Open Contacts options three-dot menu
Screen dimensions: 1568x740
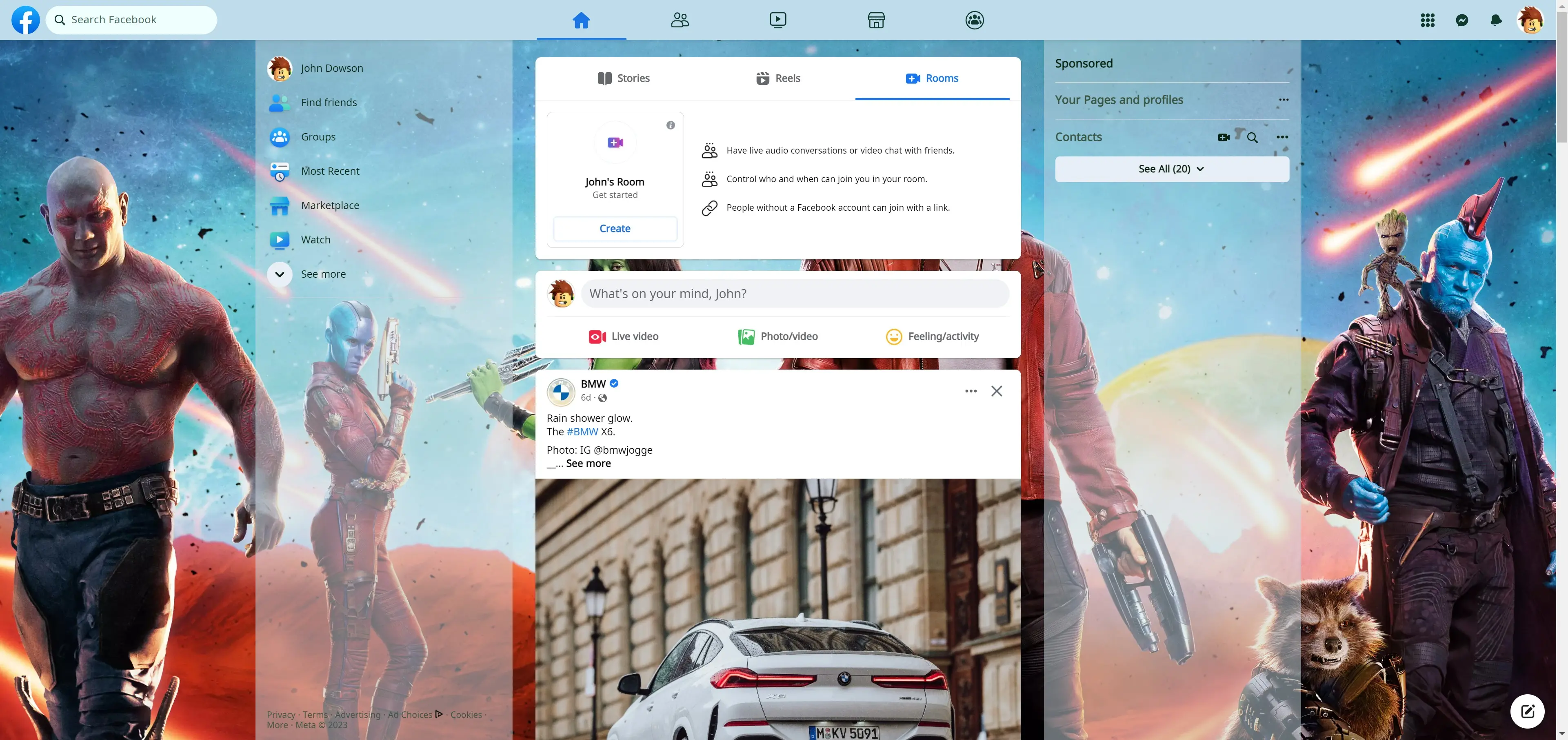(x=1282, y=137)
